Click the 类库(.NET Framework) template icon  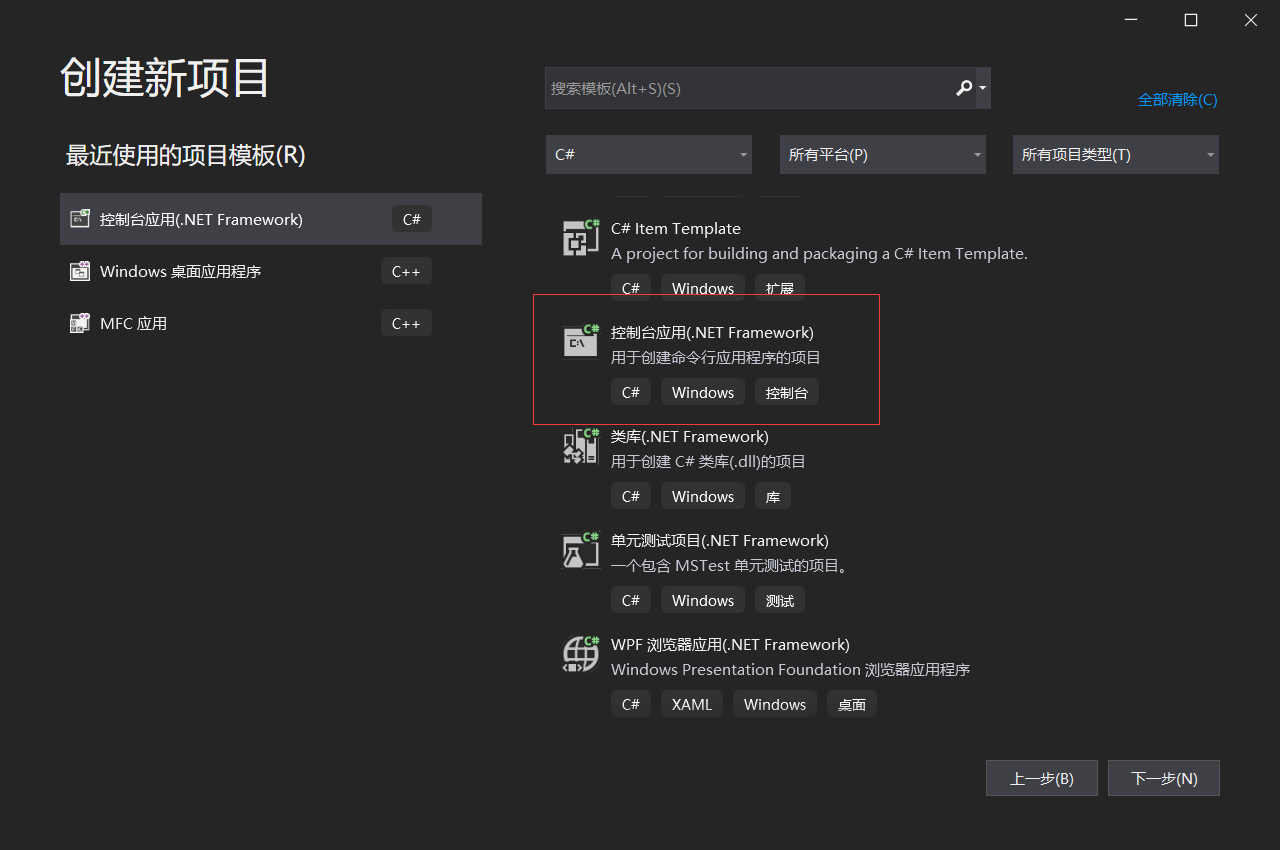click(x=581, y=446)
